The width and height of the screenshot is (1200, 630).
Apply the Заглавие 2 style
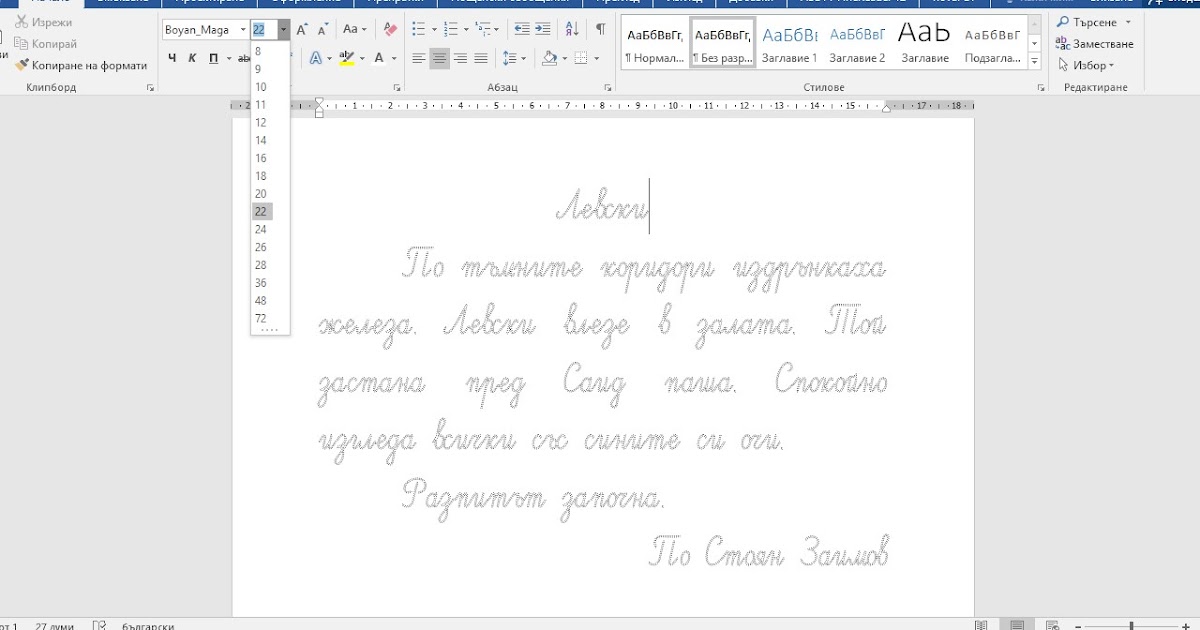(858, 43)
